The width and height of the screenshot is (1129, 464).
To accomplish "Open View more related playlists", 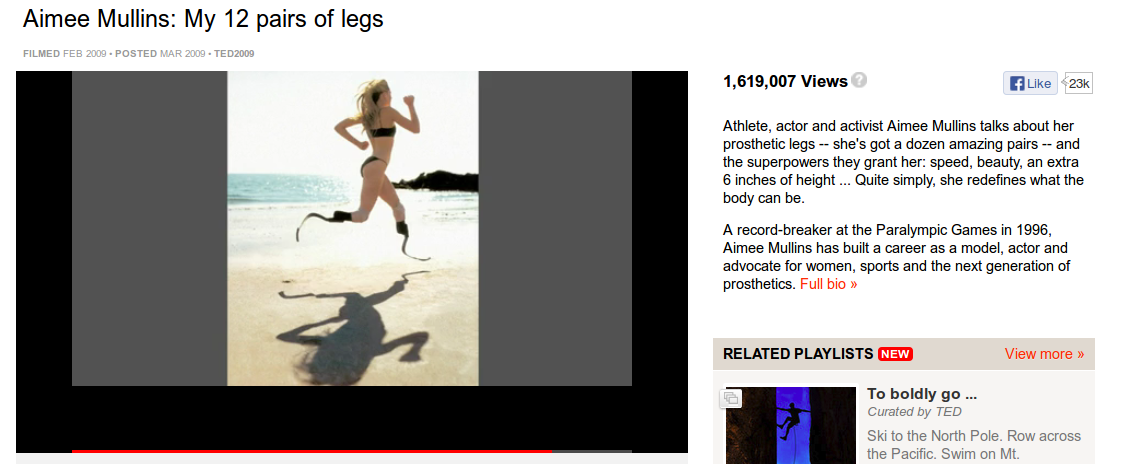I will 1044,354.
